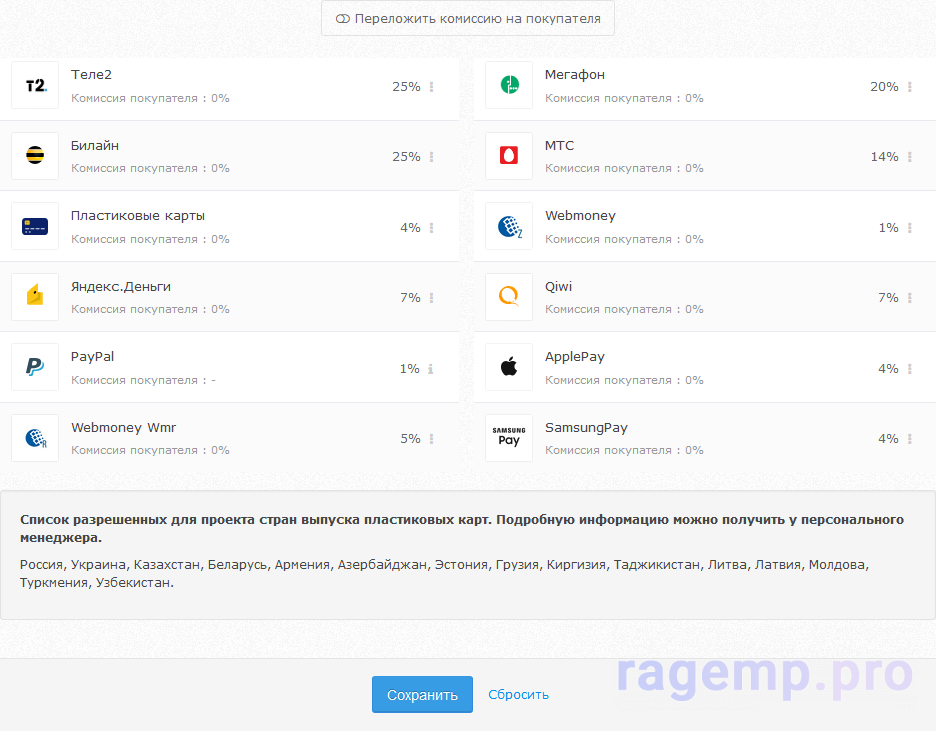Open options menu for Билайн row
Viewport: 936px width, 731px height.
coord(432,156)
